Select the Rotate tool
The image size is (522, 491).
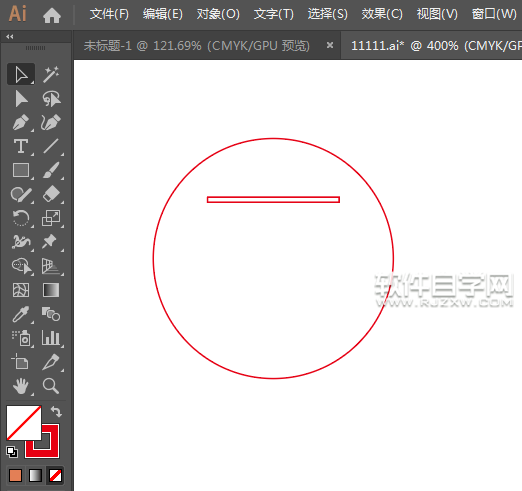(21, 218)
